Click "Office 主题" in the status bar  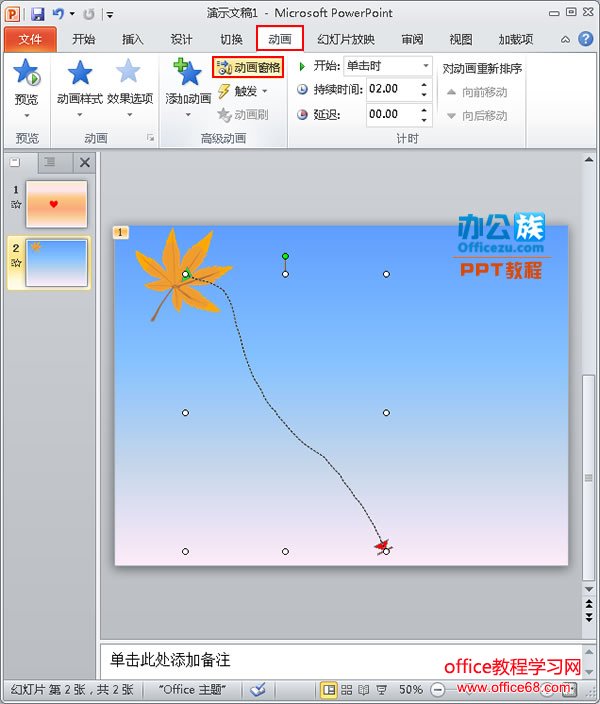(192, 689)
